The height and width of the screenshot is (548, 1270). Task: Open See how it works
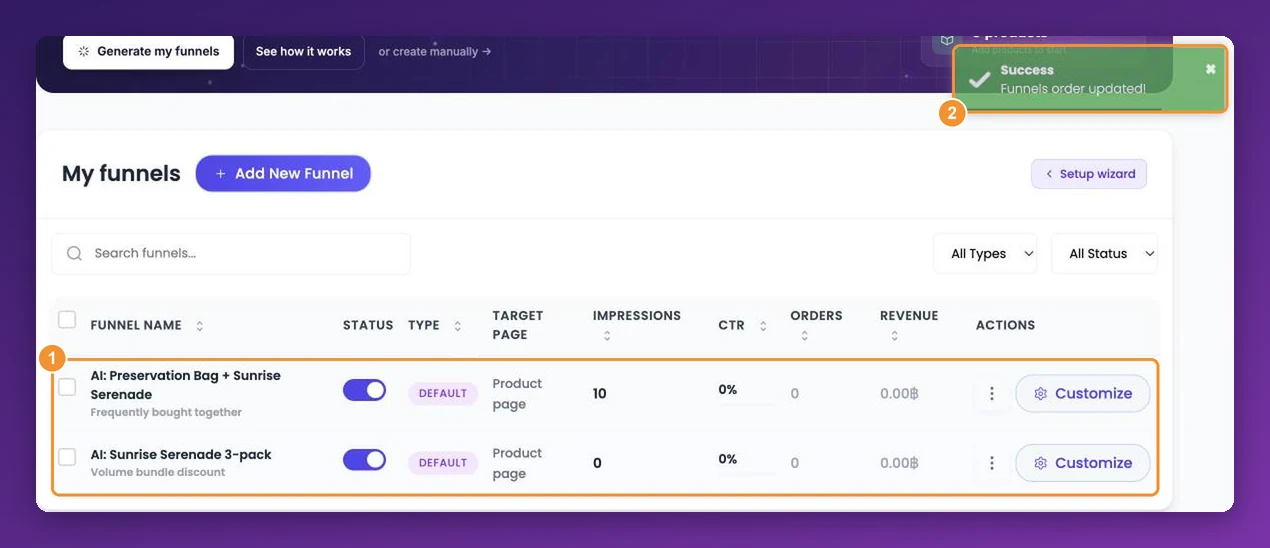point(303,51)
